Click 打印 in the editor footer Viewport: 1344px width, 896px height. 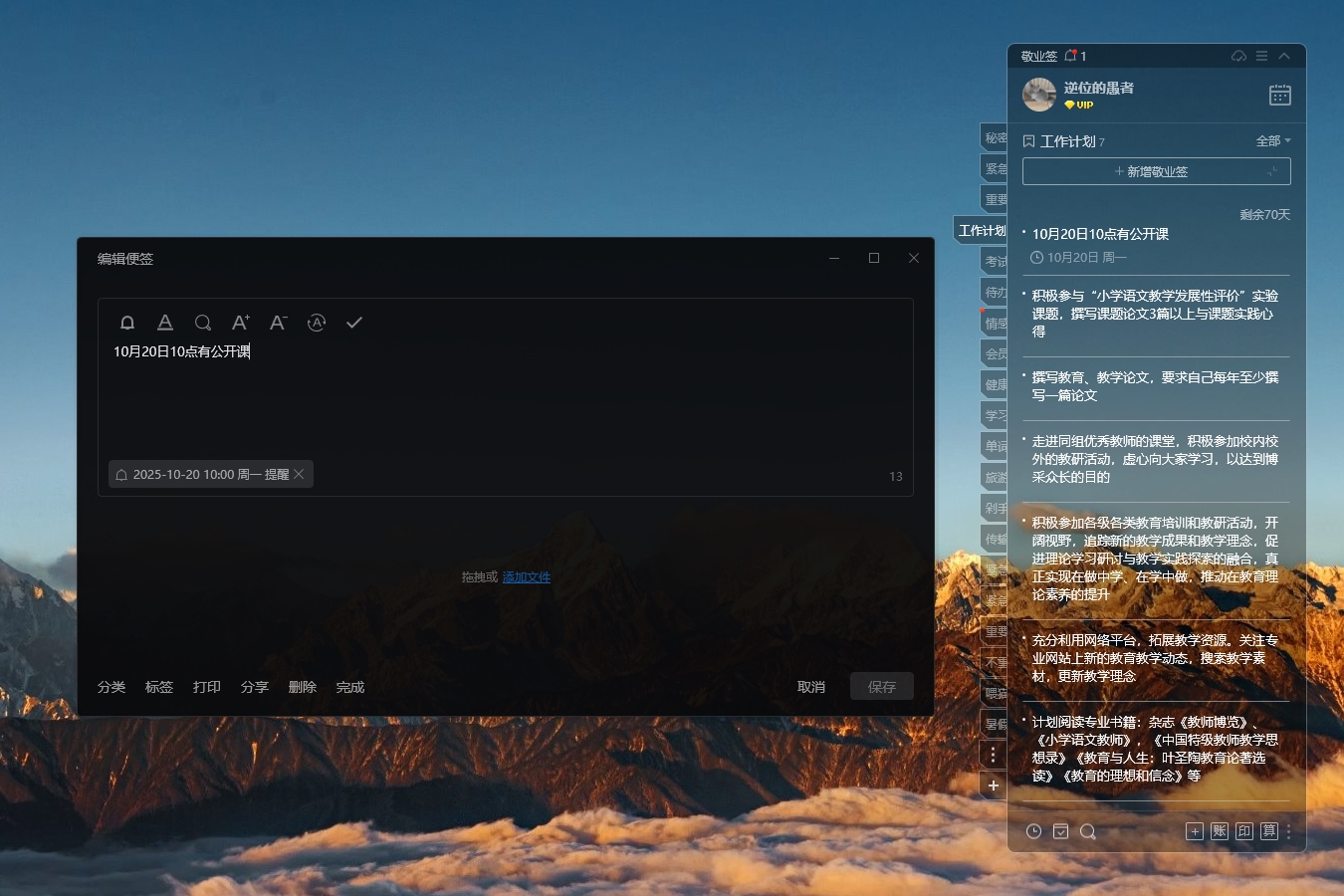207,687
